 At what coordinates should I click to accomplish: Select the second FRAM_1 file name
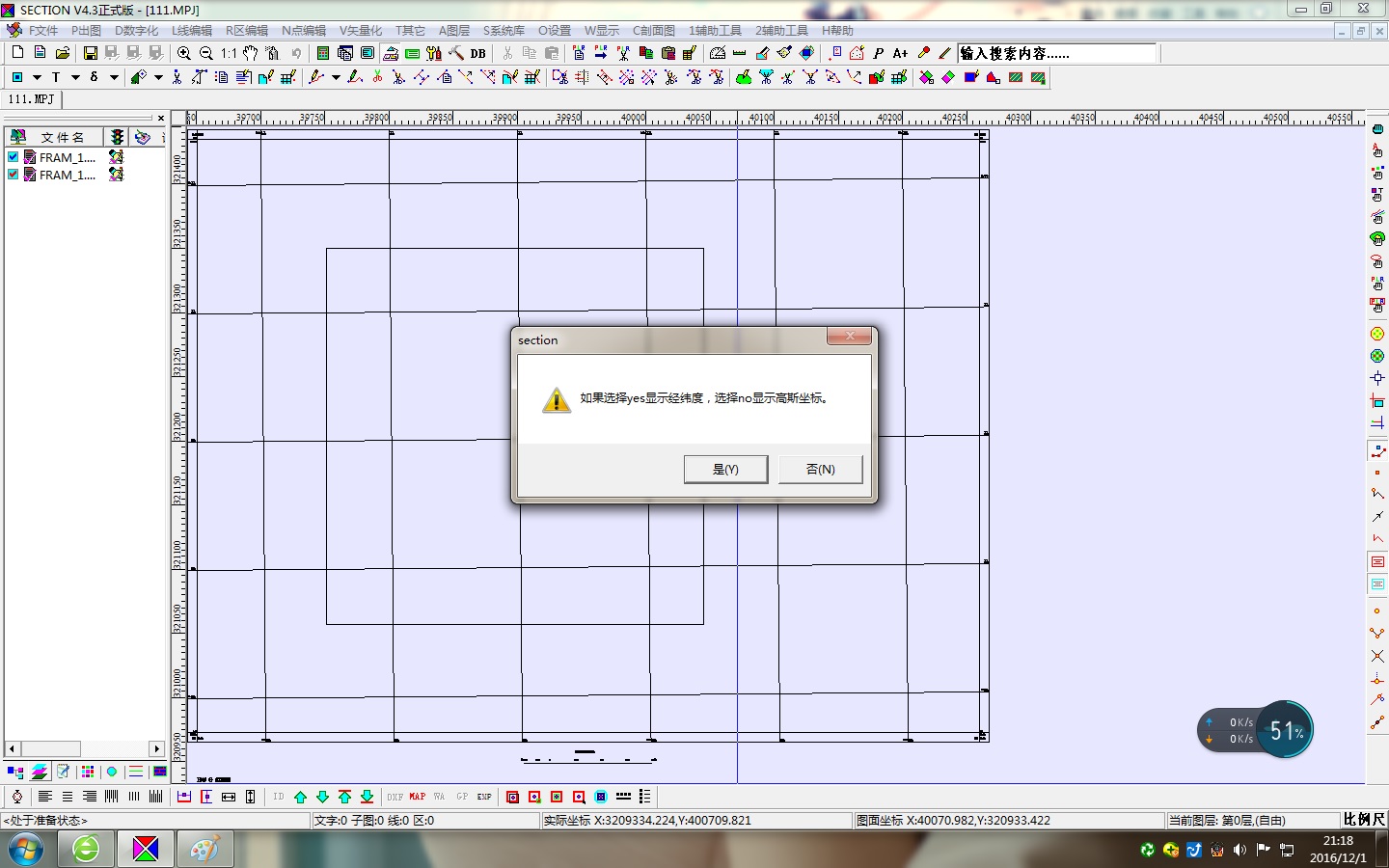tap(67, 175)
